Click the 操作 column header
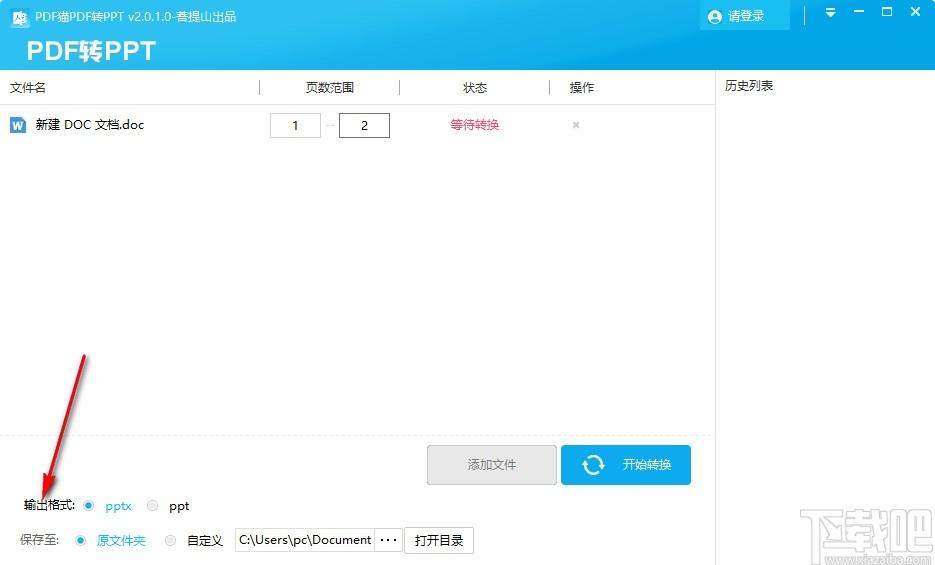The image size is (935, 565). 581,88
